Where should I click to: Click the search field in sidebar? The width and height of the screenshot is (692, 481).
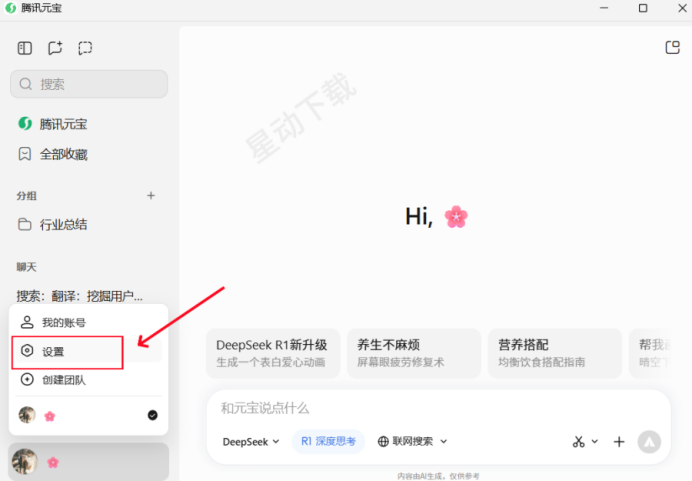89,84
